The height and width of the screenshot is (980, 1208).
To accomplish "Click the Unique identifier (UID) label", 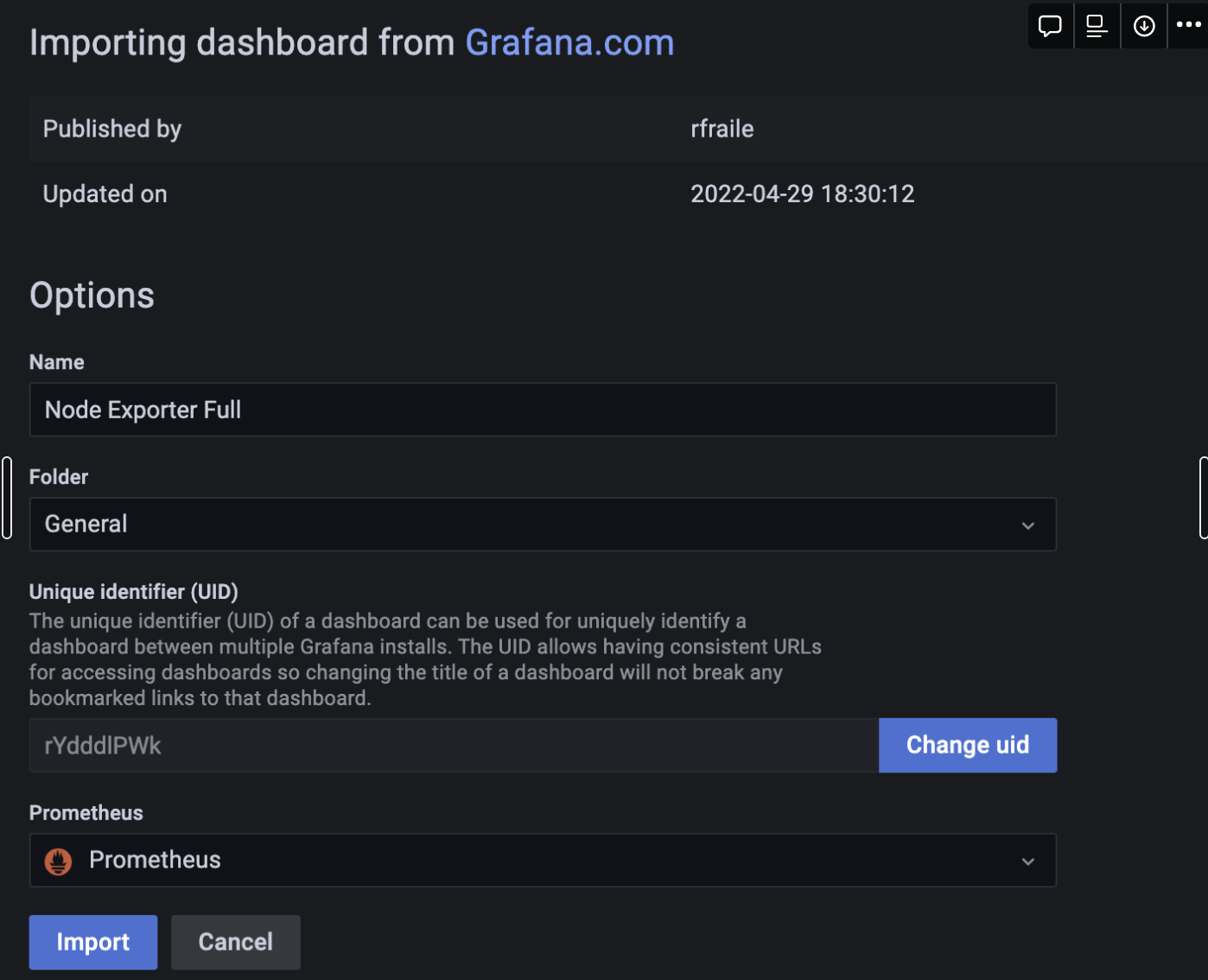I will point(134,592).
